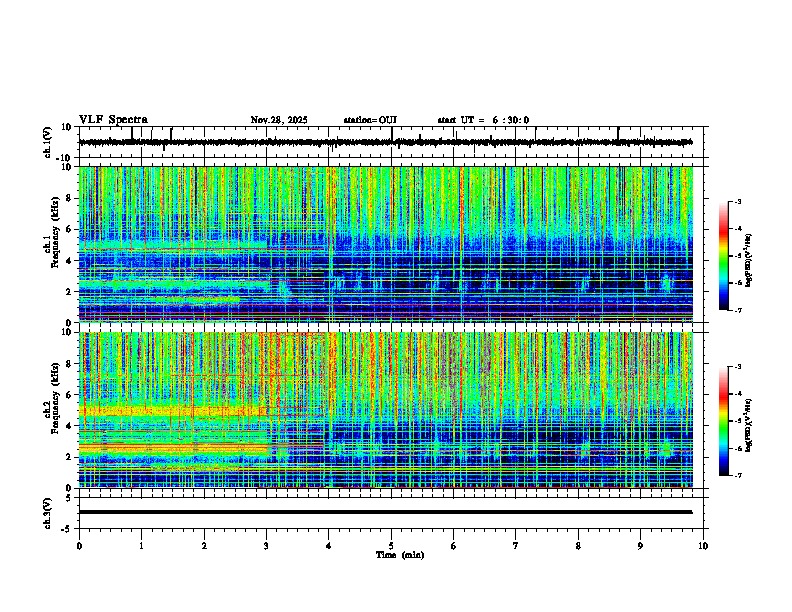Click the "-3" tick on ch.2 color bar
This screenshot has height=612, width=792.
point(737,367)
